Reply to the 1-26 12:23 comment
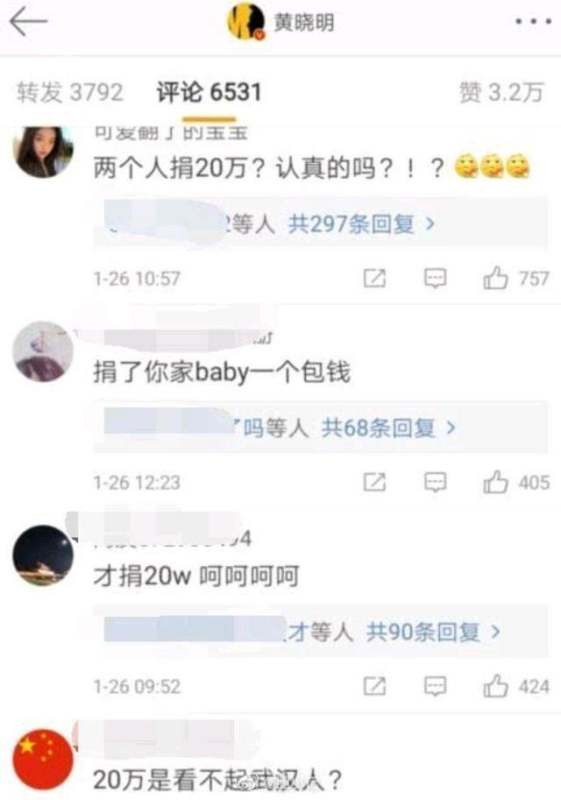561x800 pixels. pyautogui.click(x=435, y=482)
